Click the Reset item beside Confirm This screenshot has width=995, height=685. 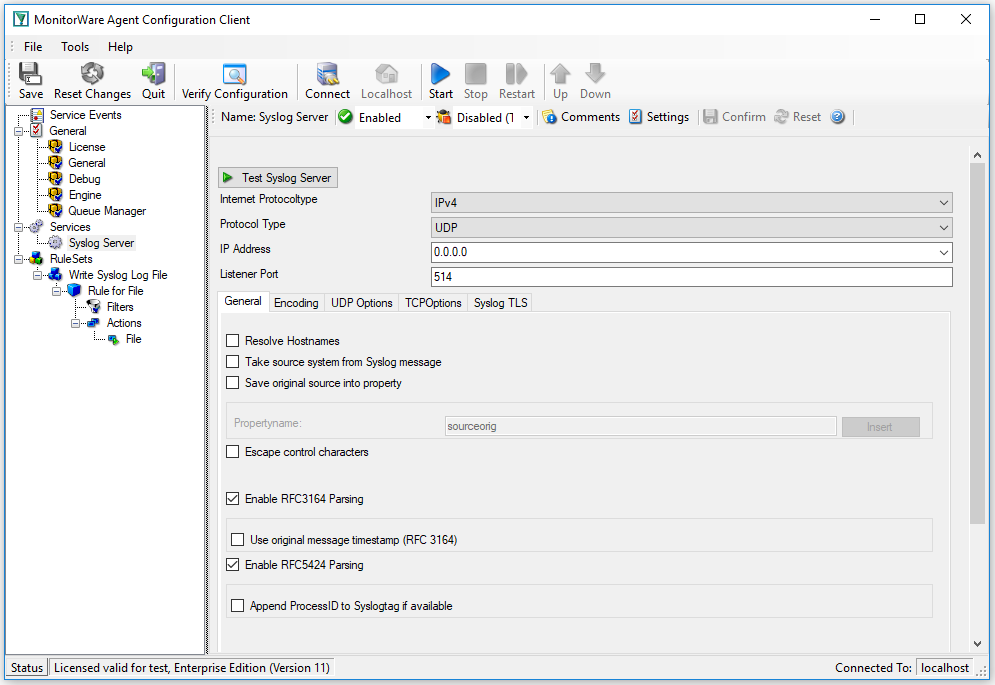point(798,117)
